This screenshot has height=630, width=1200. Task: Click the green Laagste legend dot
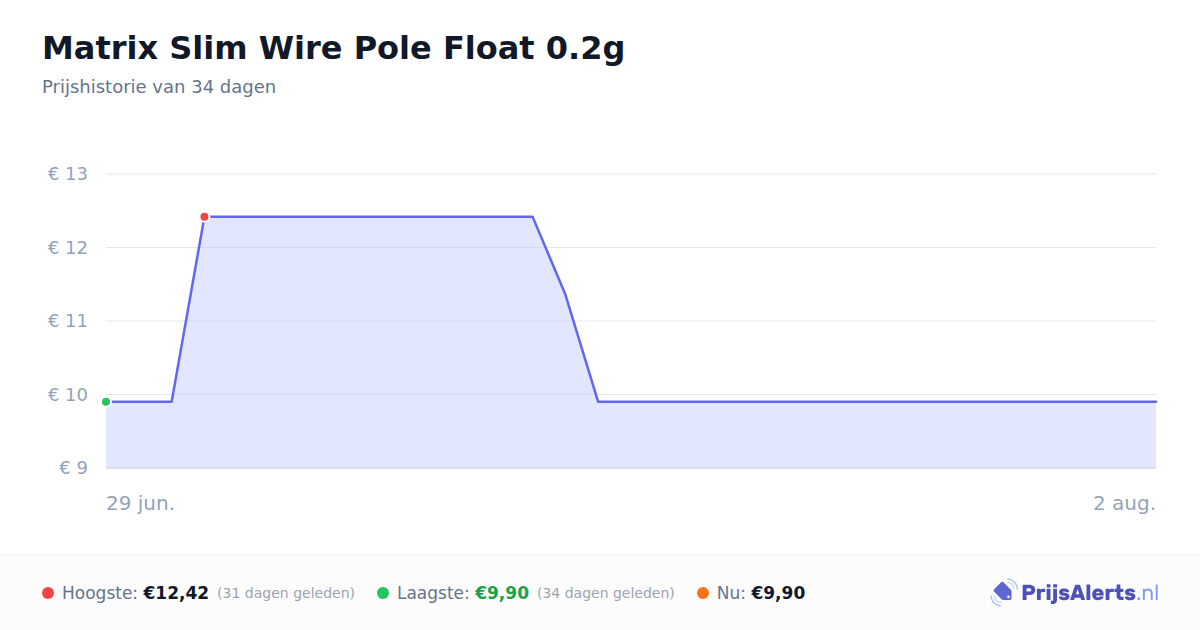[x=383, y=593]
